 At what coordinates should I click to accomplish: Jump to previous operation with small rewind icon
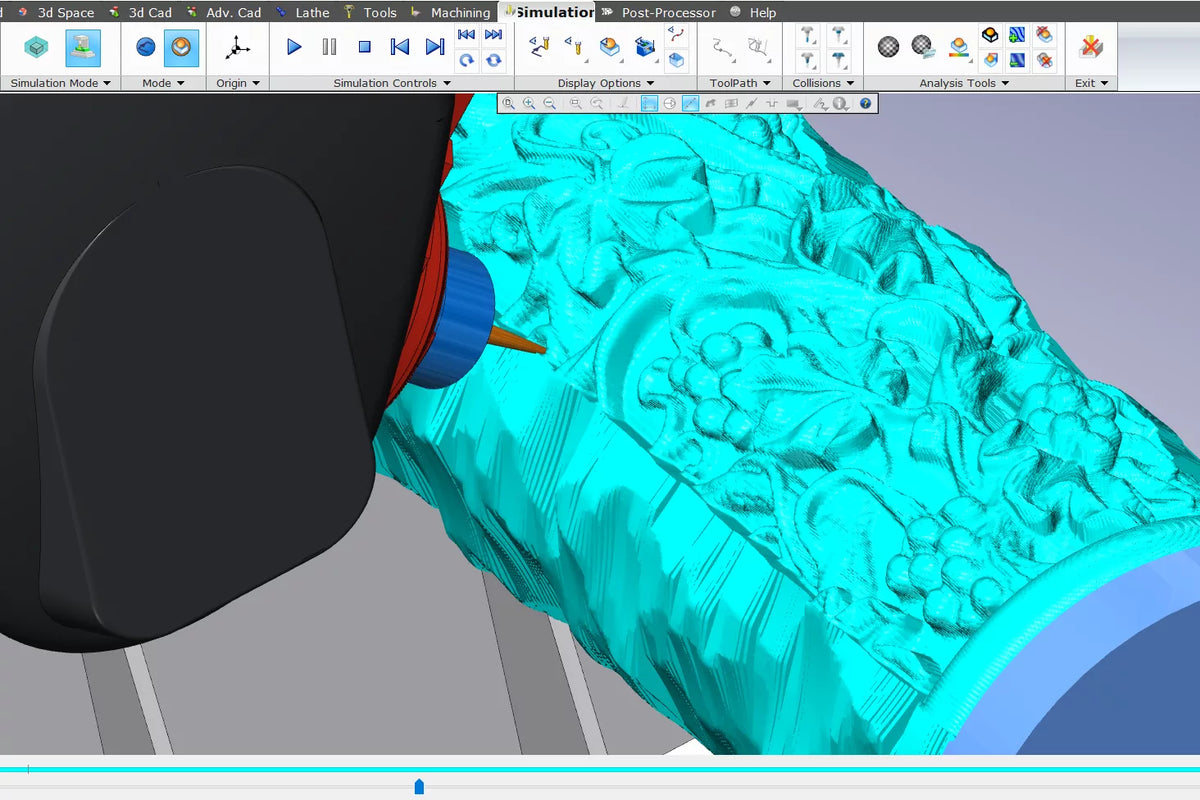pos(466,35)
